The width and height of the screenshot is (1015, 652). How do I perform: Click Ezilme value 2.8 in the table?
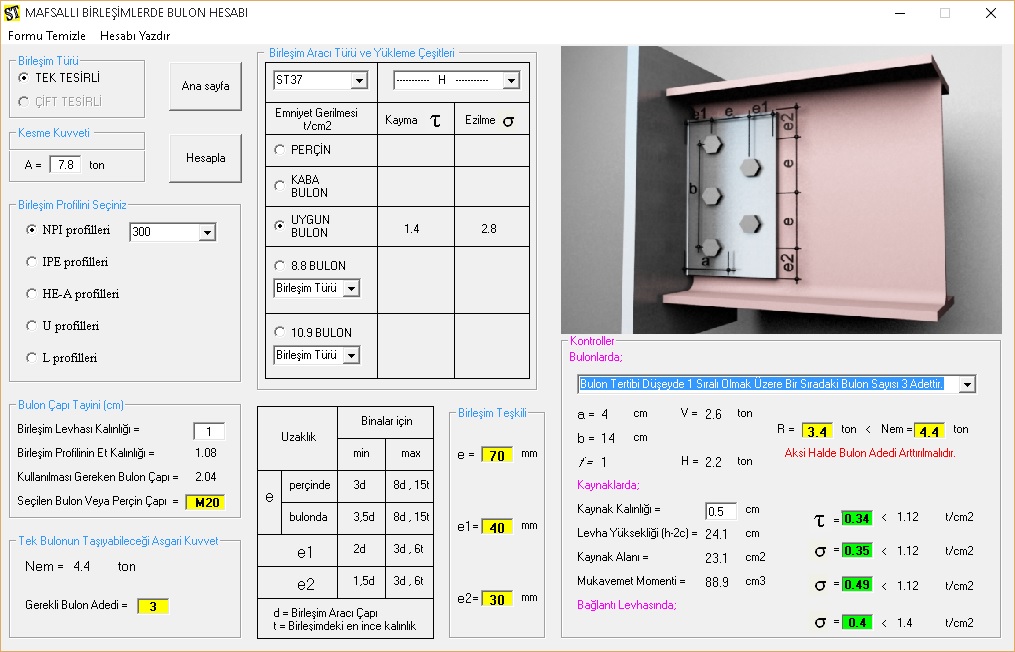(x=489, y=229)
